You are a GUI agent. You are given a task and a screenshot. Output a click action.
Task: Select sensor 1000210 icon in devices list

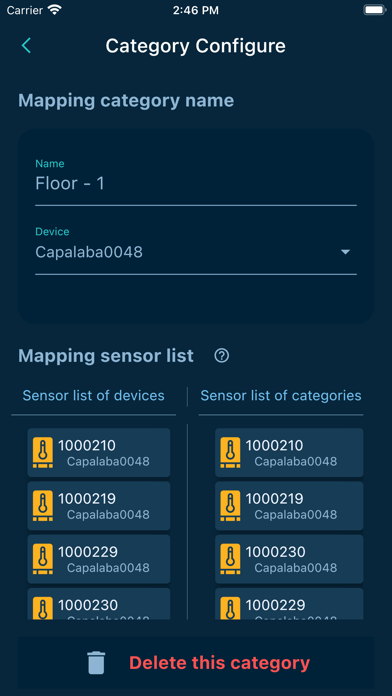click(43, 452)
